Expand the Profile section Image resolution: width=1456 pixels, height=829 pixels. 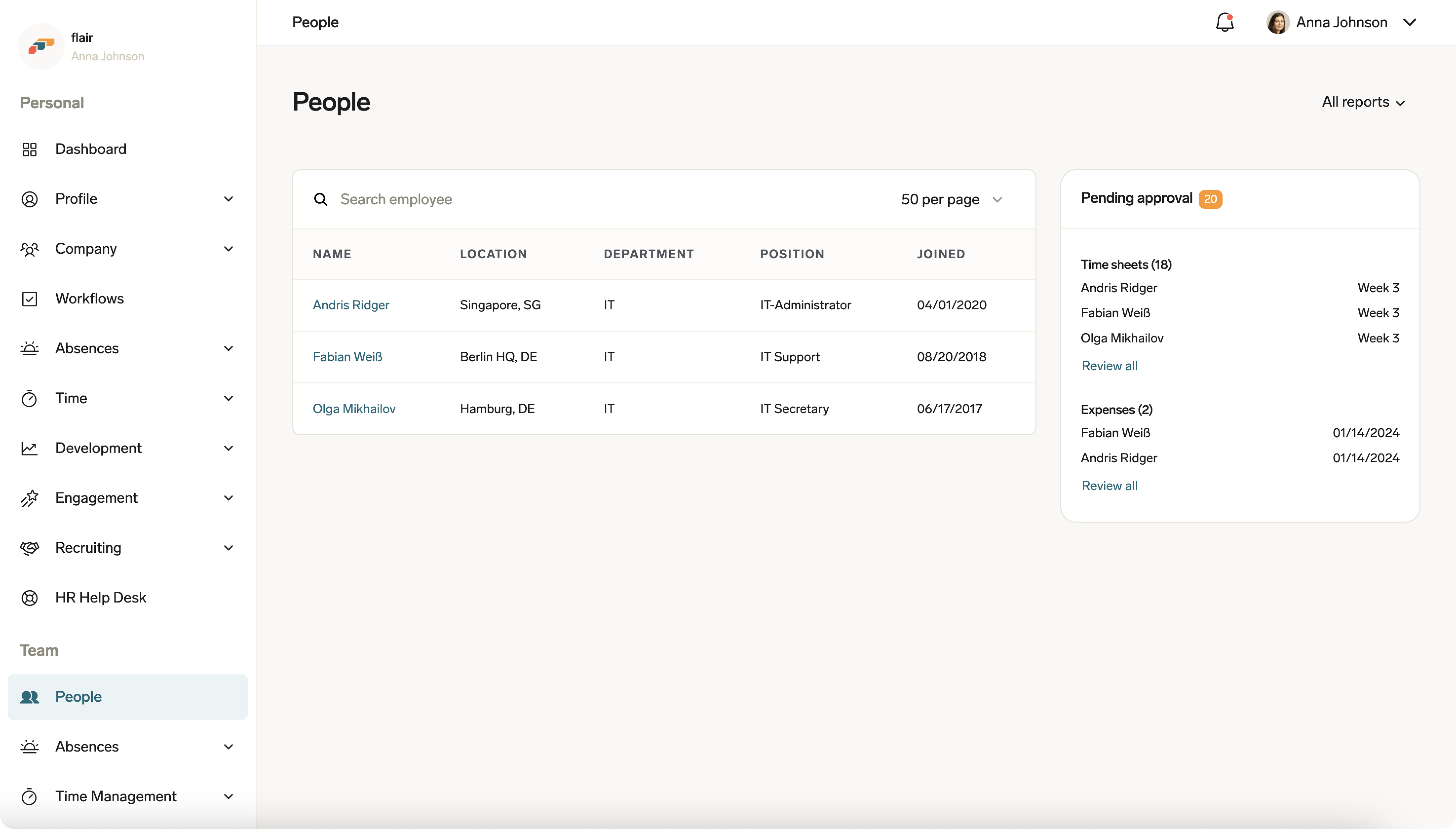228,199
